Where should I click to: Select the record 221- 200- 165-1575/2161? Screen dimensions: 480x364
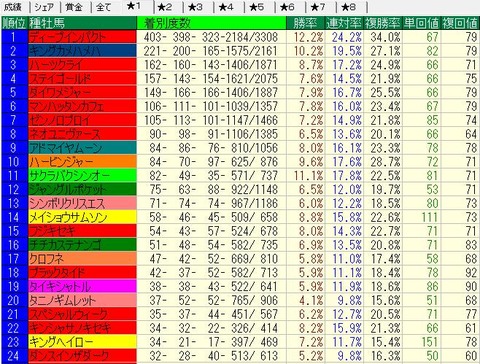coord(212,51)
